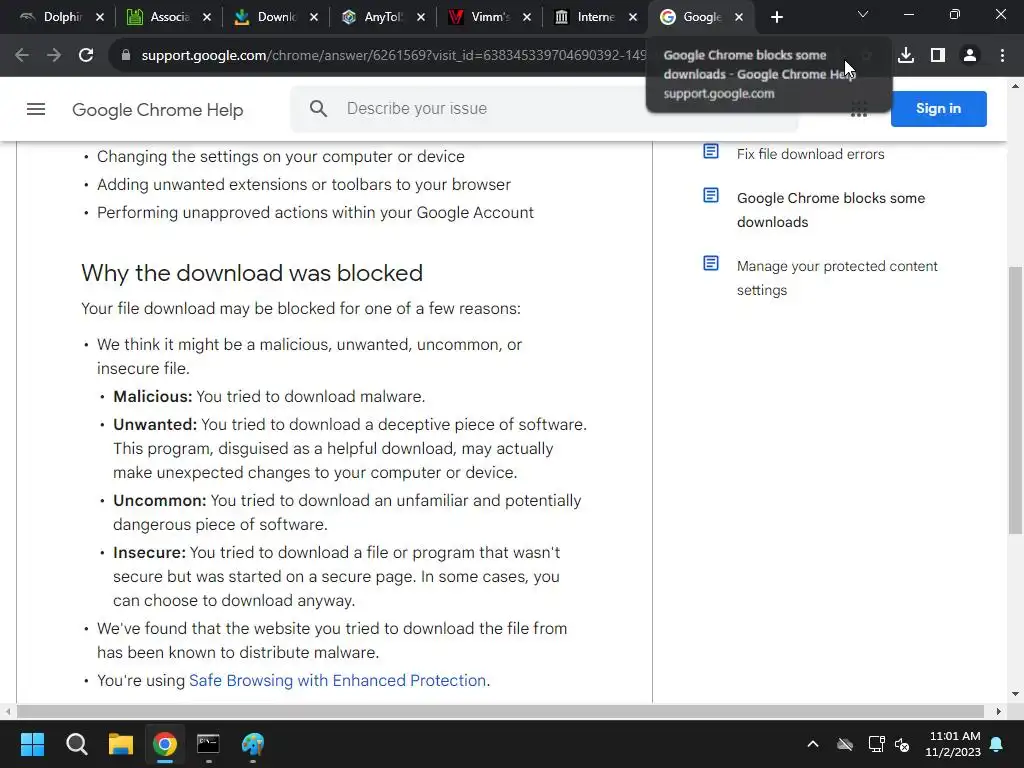Screen dimensions: 1024x768
Task: View site information lock icon
Action: point(126,56)
